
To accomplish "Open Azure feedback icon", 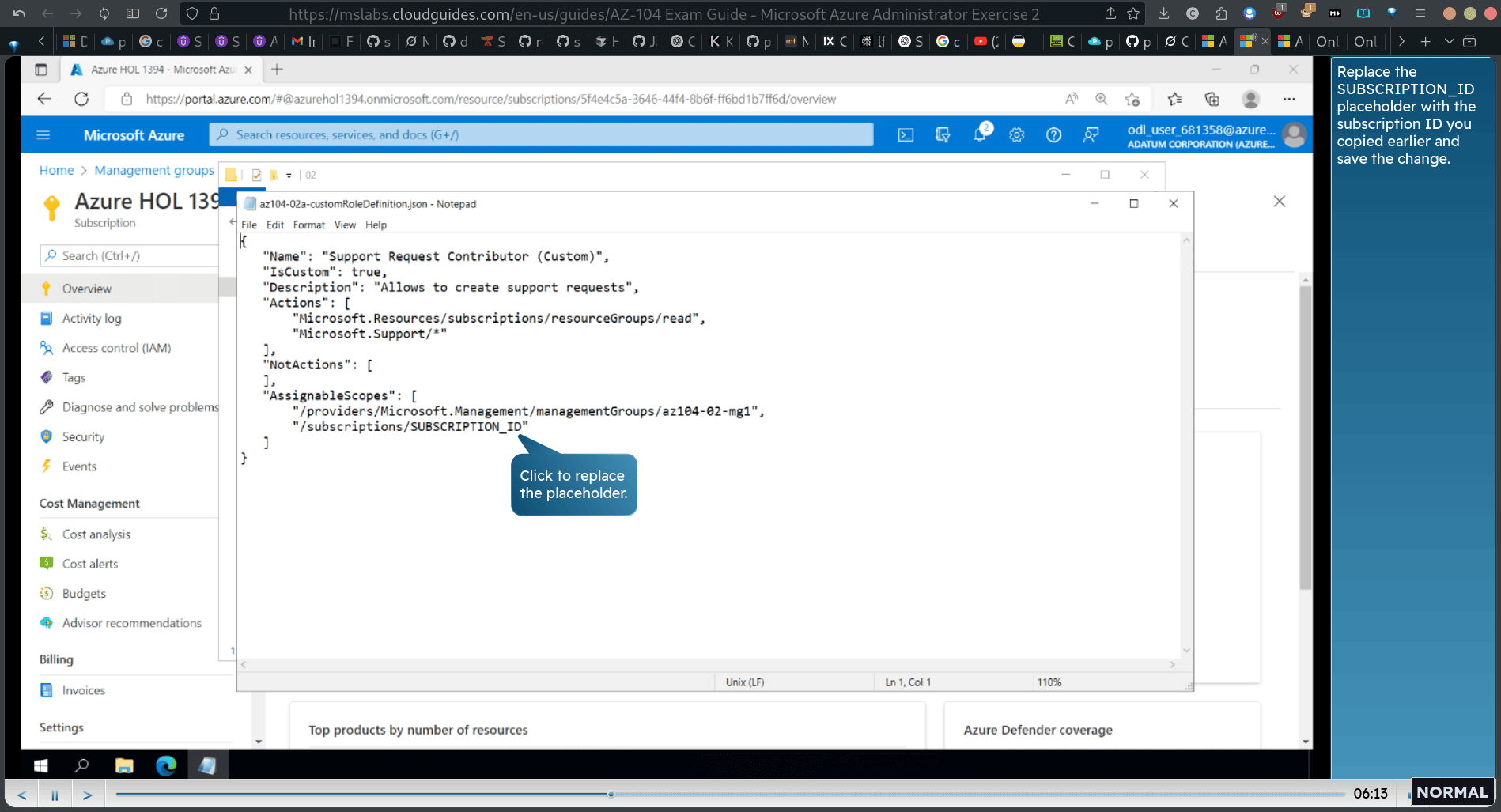I will pyautogui.click(x=1091, y=135).
